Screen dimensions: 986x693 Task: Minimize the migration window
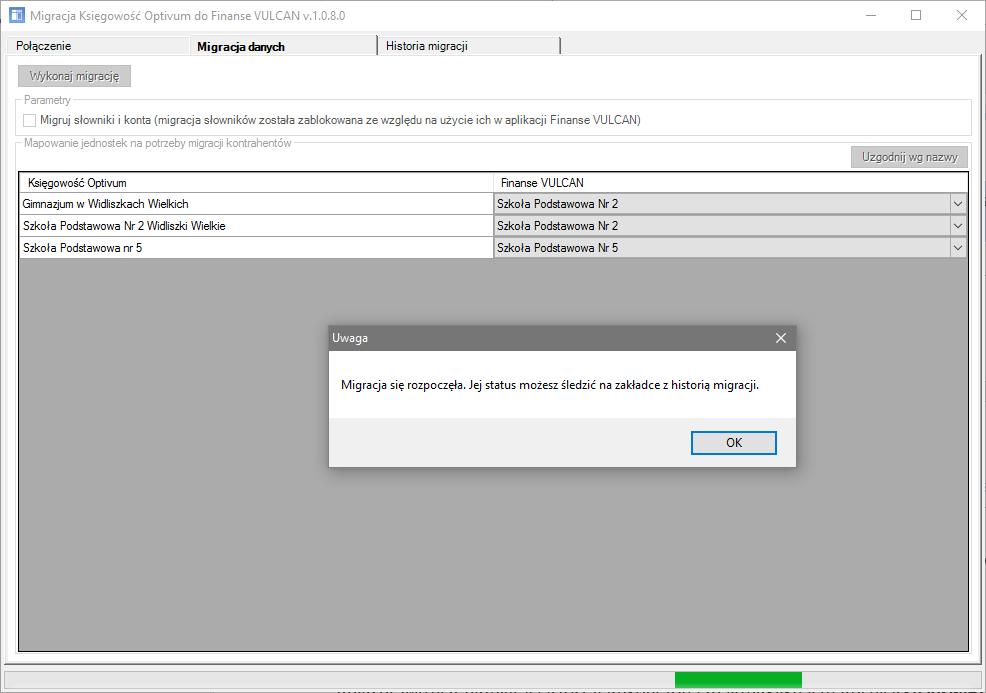pyautogui.click(x=871, y=15)
